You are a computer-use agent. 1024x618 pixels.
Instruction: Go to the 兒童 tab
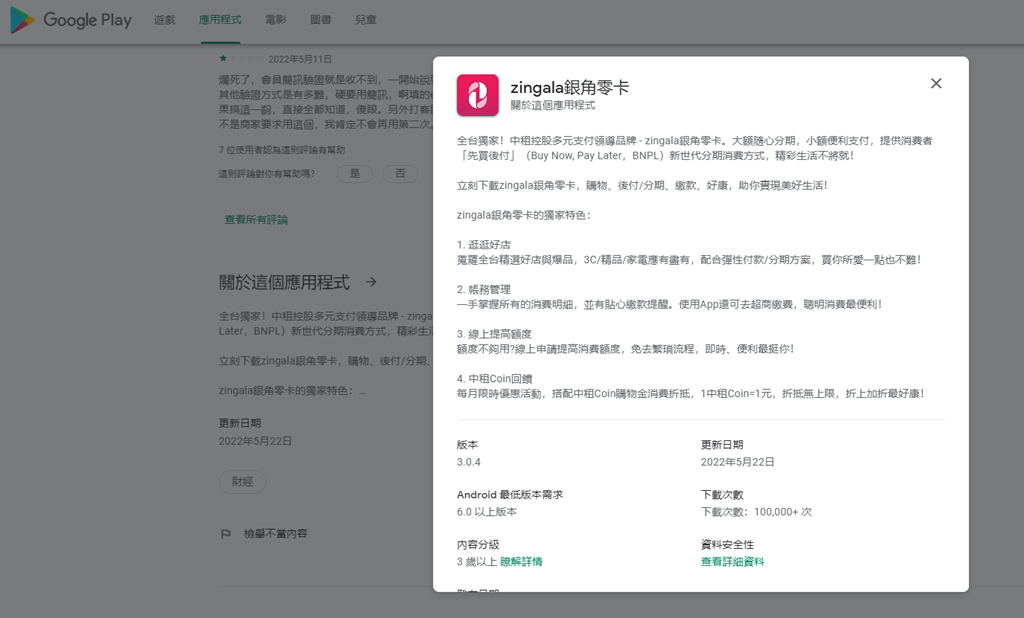coord(366,20)
